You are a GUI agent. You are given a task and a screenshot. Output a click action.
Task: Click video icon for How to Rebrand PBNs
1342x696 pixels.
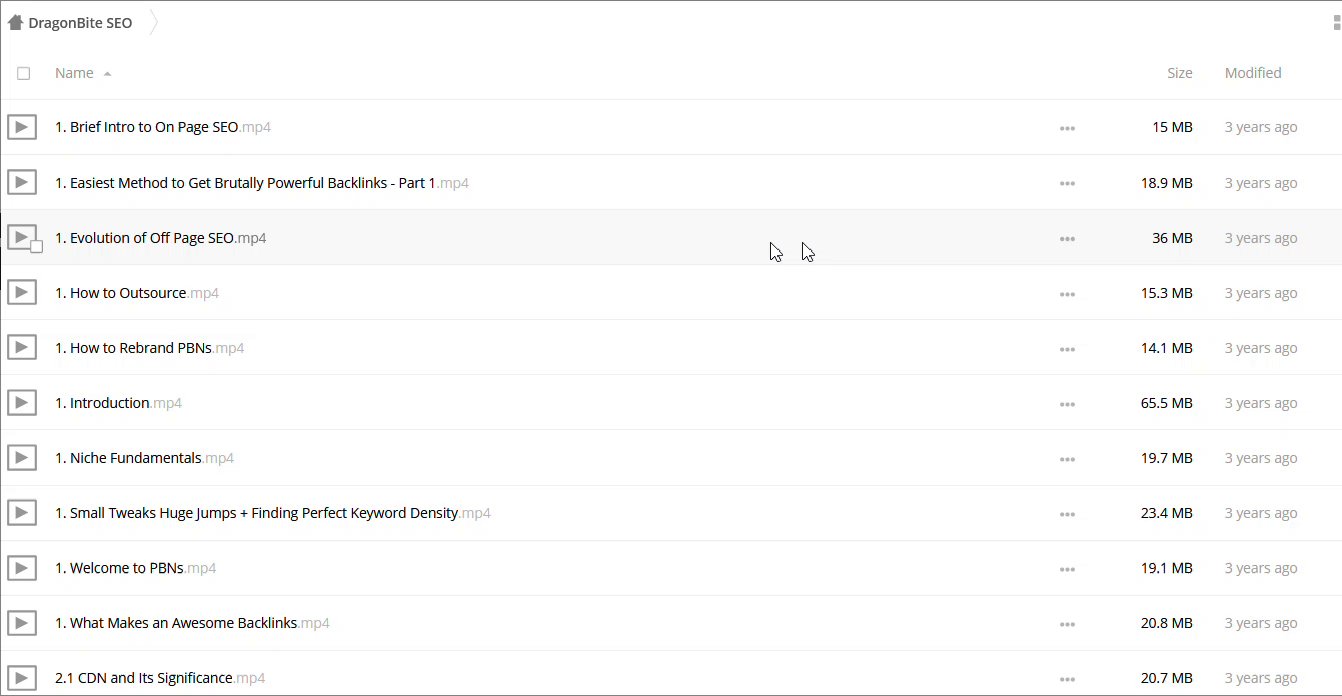point(22,348)
